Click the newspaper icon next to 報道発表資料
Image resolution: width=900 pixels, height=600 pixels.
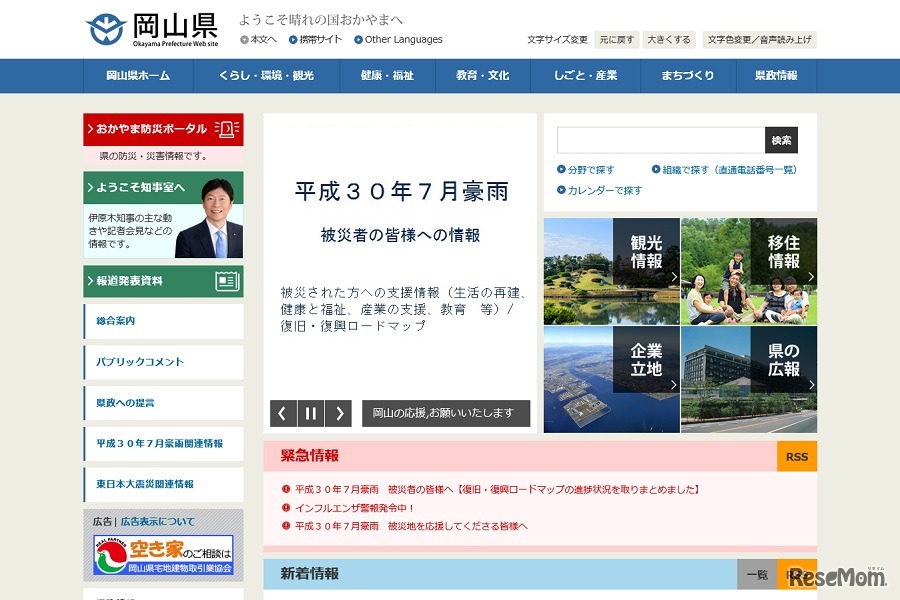click(229, 281)
